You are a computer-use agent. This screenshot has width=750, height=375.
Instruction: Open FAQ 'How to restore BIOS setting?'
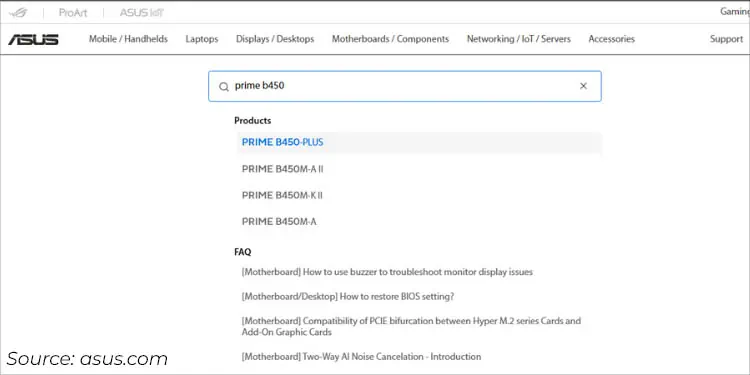click(348, 297)
